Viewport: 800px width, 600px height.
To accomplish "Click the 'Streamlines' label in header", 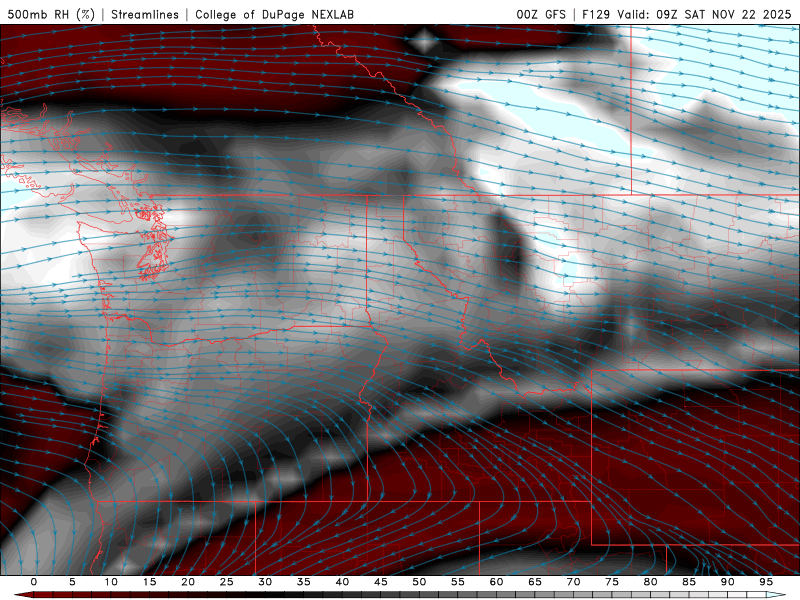I will coord(145,14).
